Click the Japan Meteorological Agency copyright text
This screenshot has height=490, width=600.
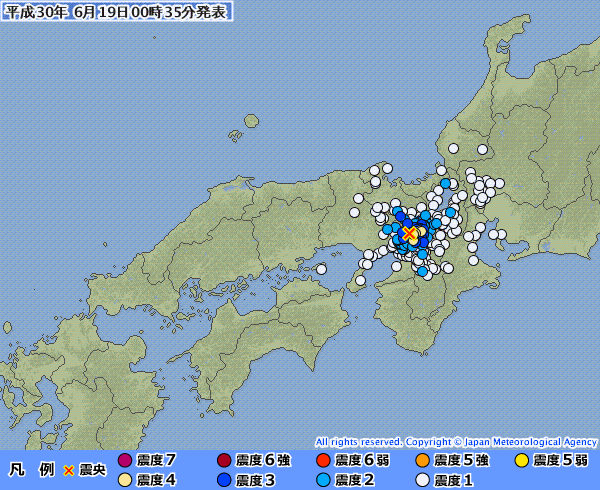(456, 442)
